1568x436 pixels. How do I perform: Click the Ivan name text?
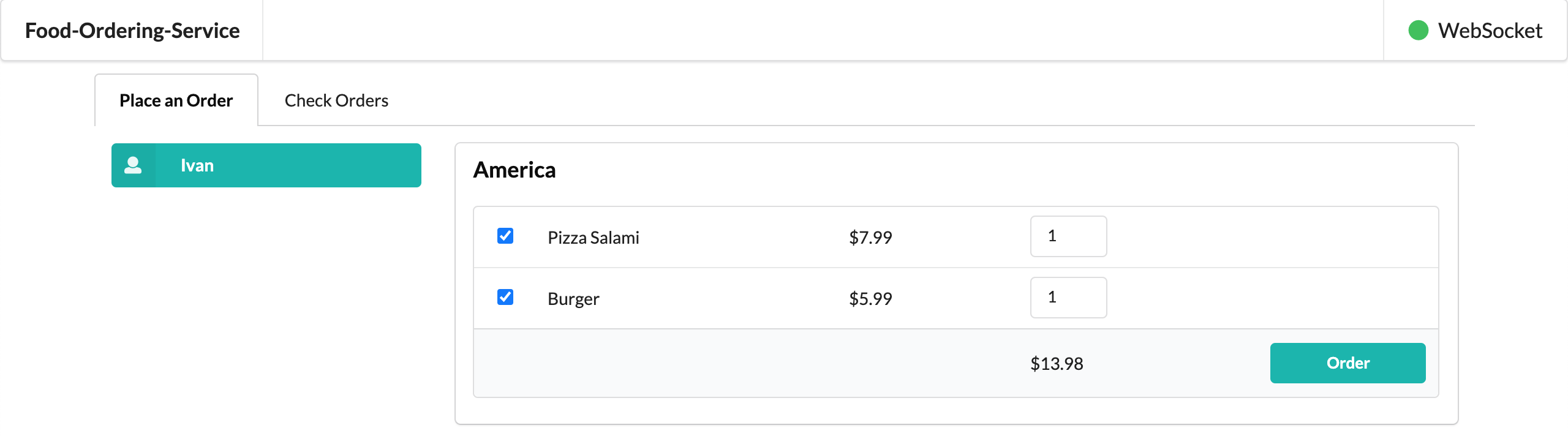point(197,165)
